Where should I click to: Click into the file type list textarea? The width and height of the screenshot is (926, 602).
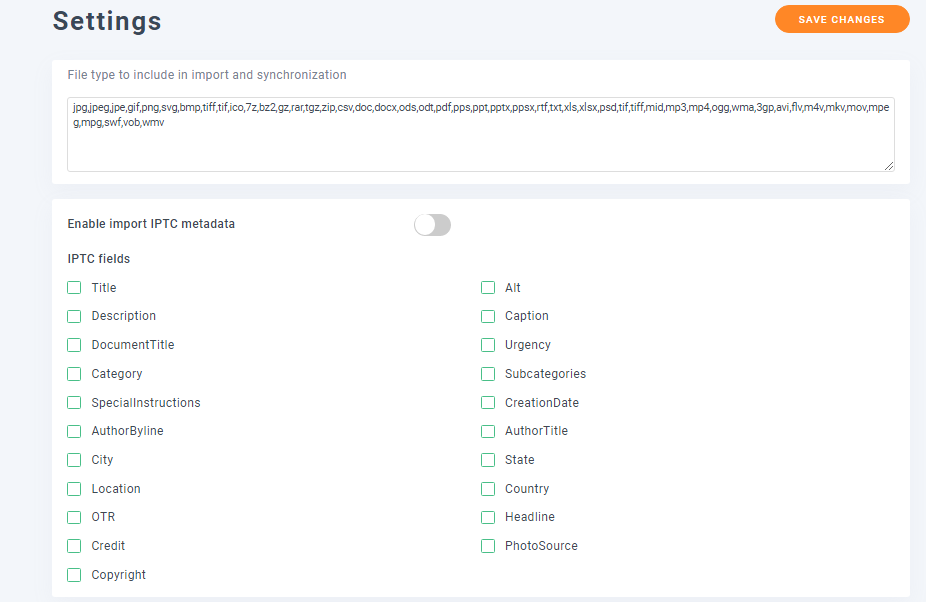pyautogui.click(x=481, y=135)
